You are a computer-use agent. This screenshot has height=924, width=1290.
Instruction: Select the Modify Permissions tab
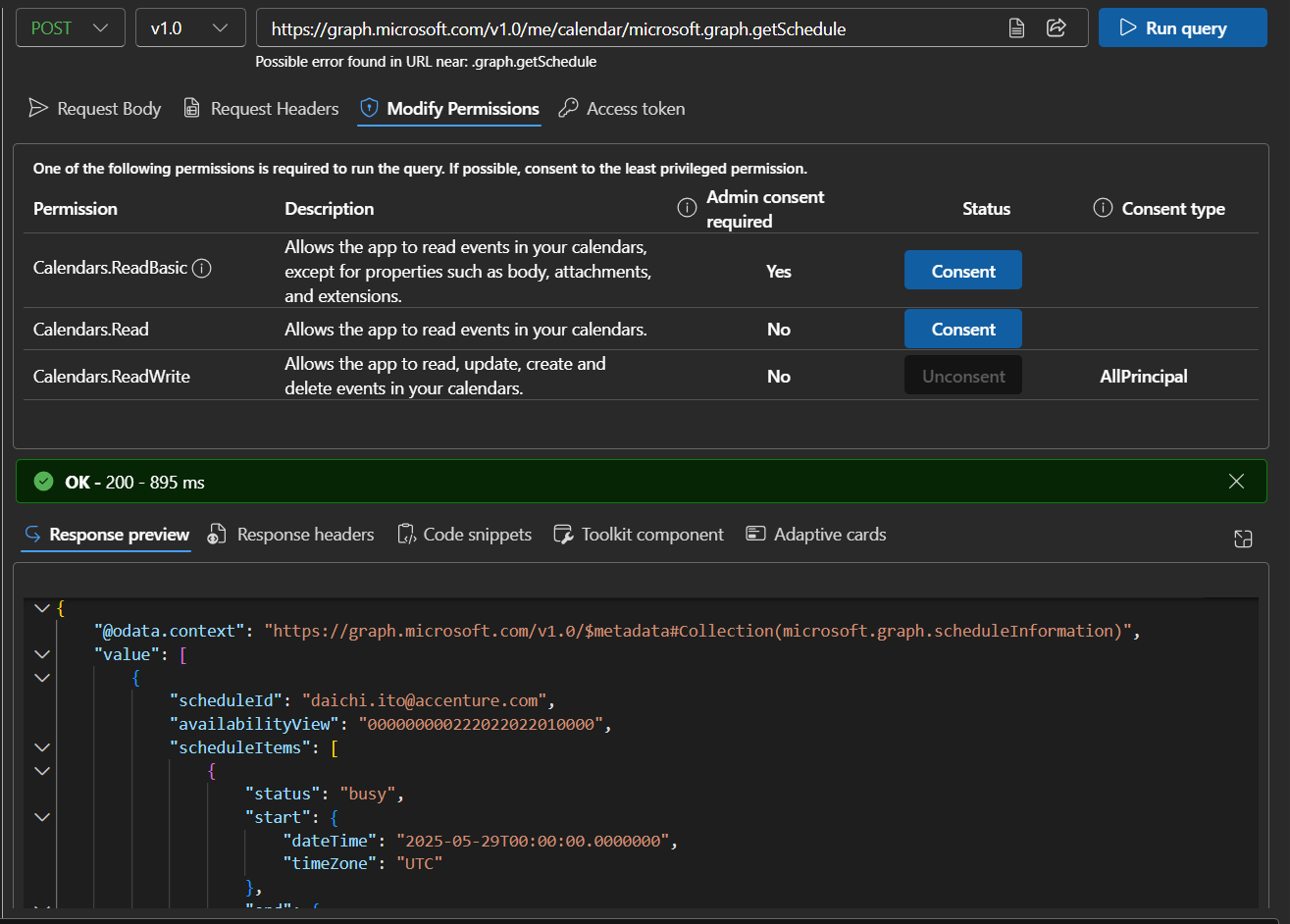tap(449, 109)
